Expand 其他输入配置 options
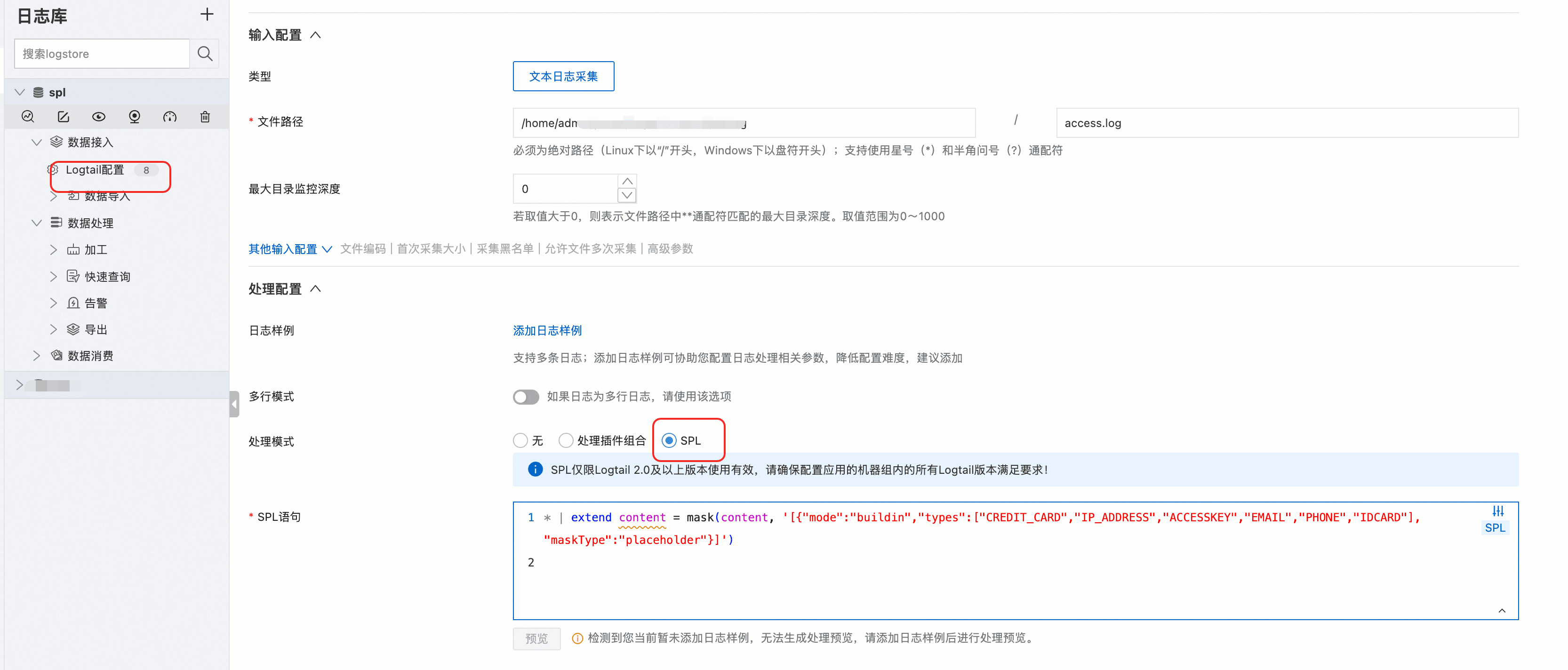The image size is (1568, 670). click(x=290, y=249)
